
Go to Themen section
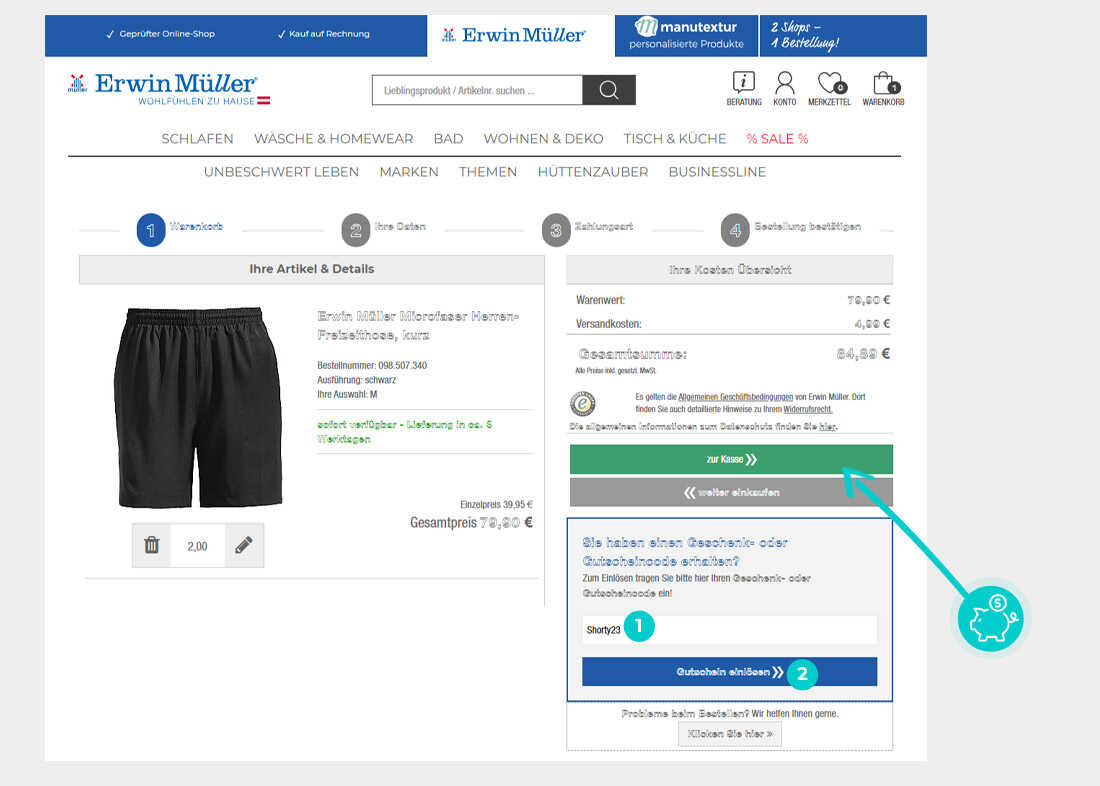(488, 172)
